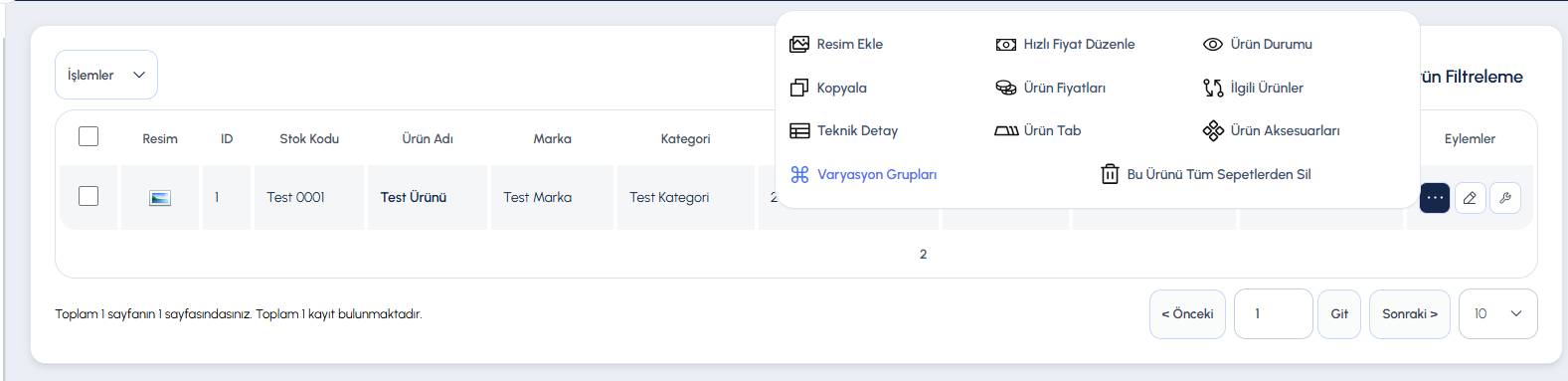
Task: Tick the select-all checkbox in the table header
Action: tap(88, 136)
